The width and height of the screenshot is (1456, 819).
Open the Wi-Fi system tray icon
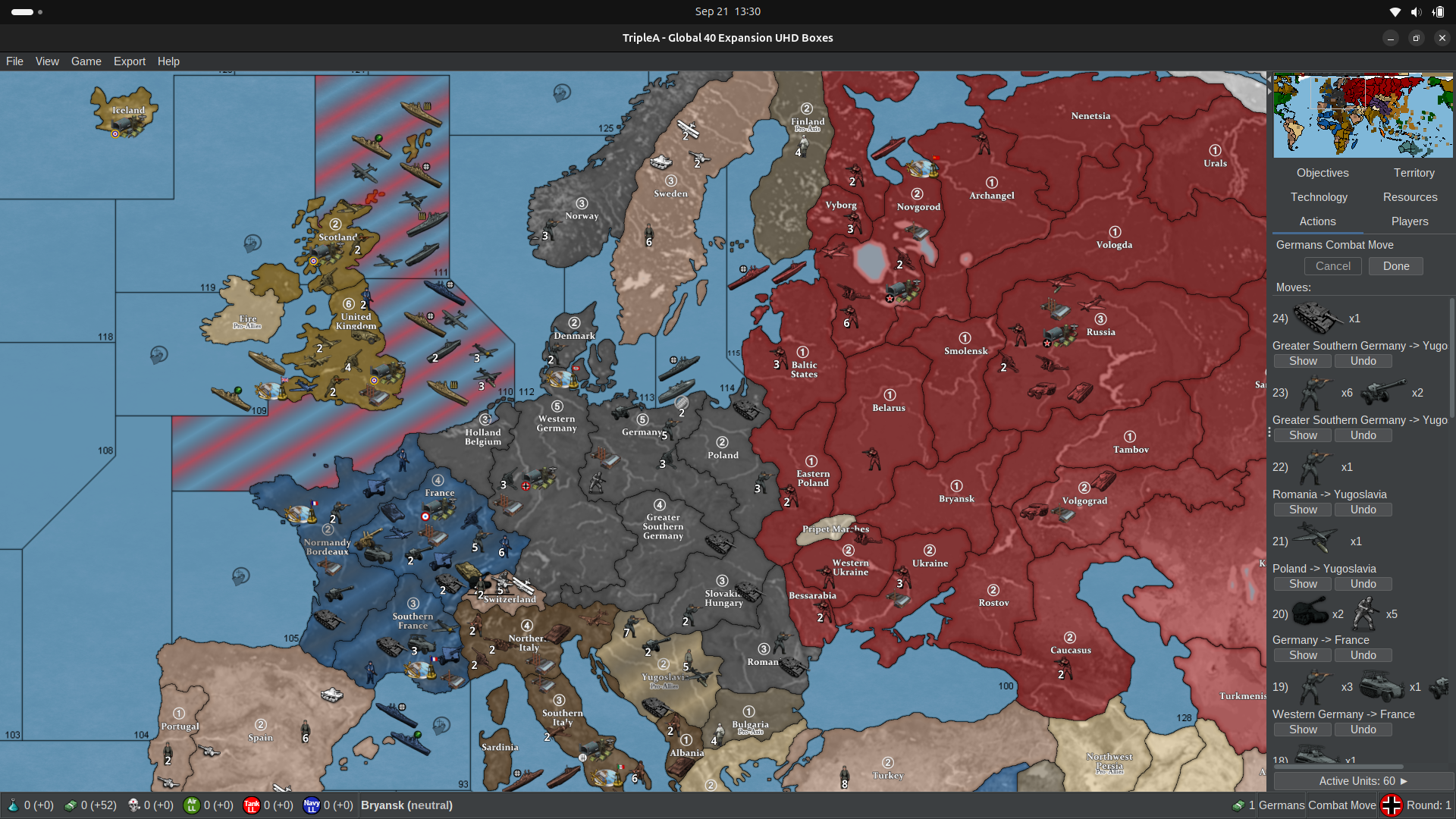coord(1395,11)
